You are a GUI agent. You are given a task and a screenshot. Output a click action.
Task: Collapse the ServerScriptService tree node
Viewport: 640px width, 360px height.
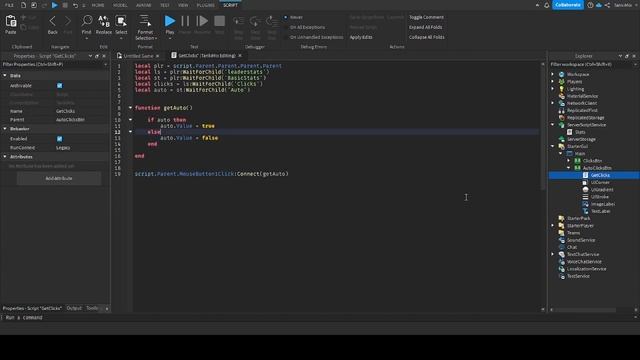click(553, 125)
